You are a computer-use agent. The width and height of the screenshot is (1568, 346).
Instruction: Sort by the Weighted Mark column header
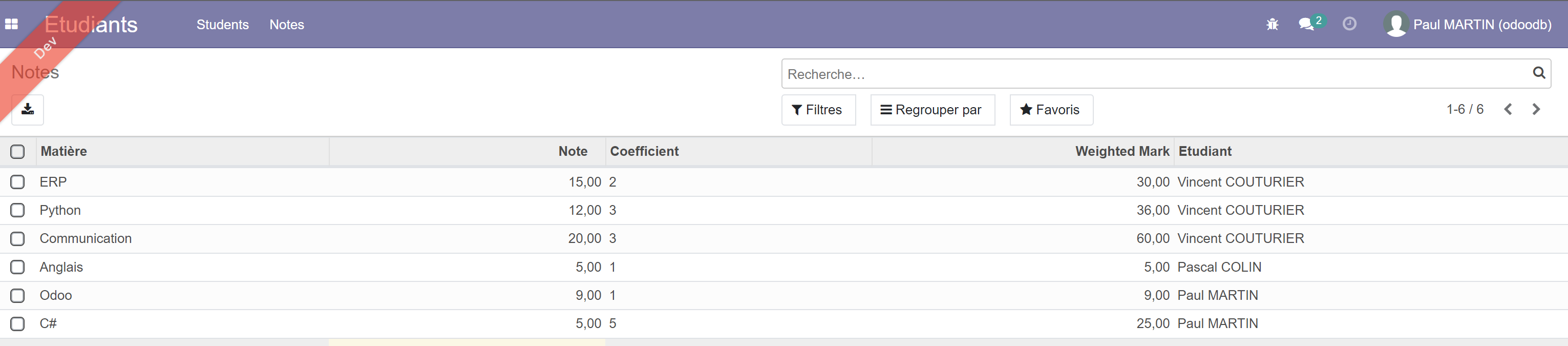point(1121,152)
